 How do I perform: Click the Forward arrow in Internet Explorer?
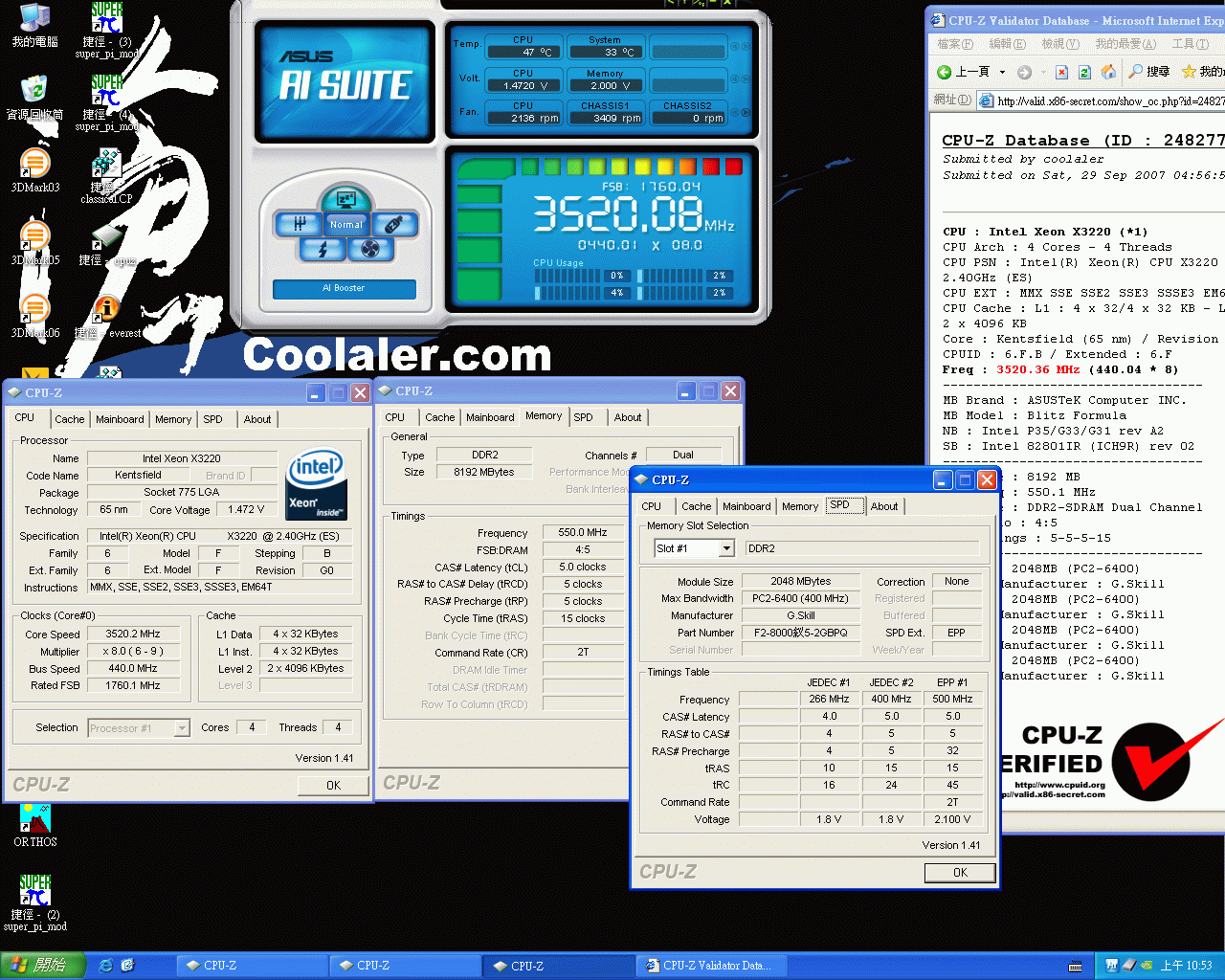tap(1024, 72)
